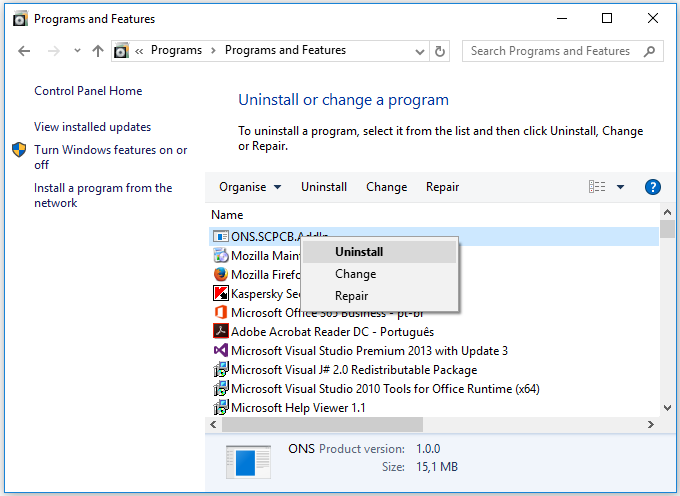
Task: Select Microsoft Visual Studio 2010 Tools for Office Runtime
Action: 385,389
